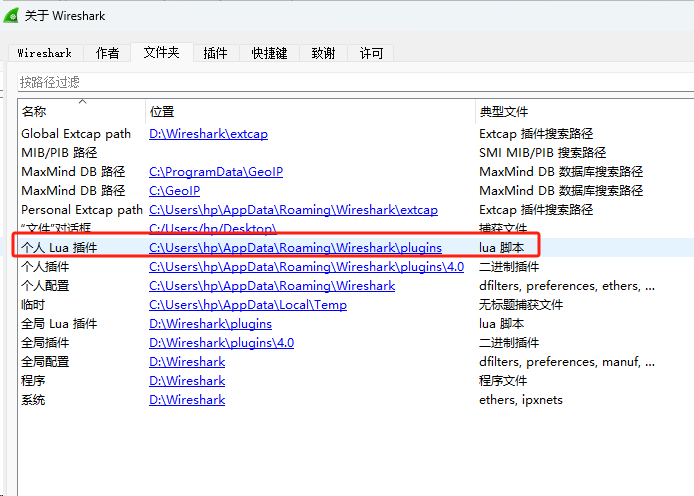Open the 个人插件 plugins\4.0 link

click(306, 267)
